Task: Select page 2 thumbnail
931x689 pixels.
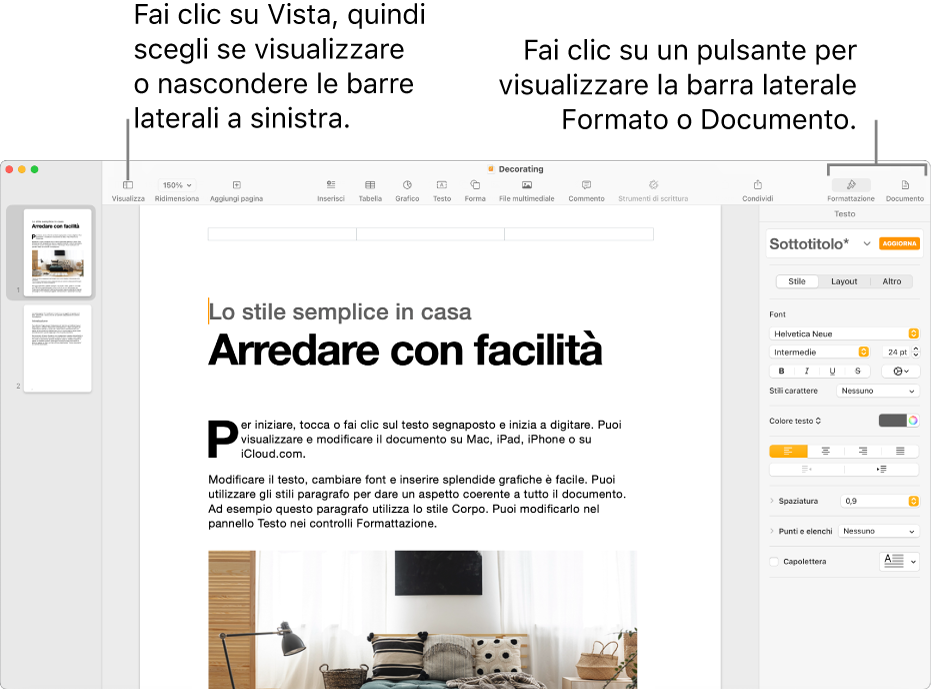Action: [x=58, y=348]
